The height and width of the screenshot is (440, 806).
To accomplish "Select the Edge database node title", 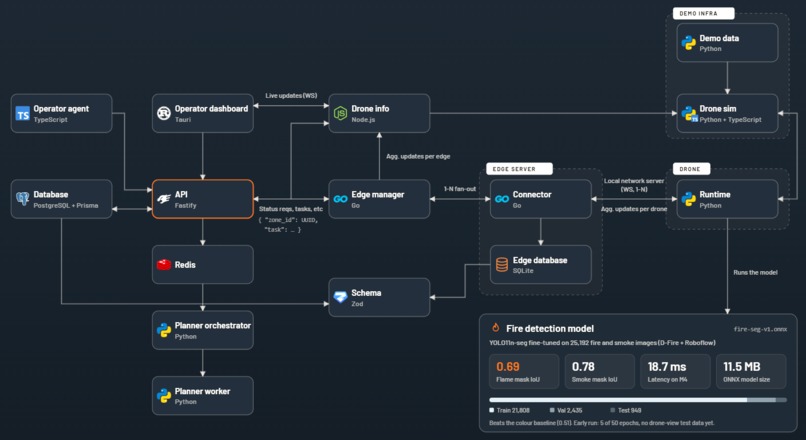I will click(x=540, y=260).
